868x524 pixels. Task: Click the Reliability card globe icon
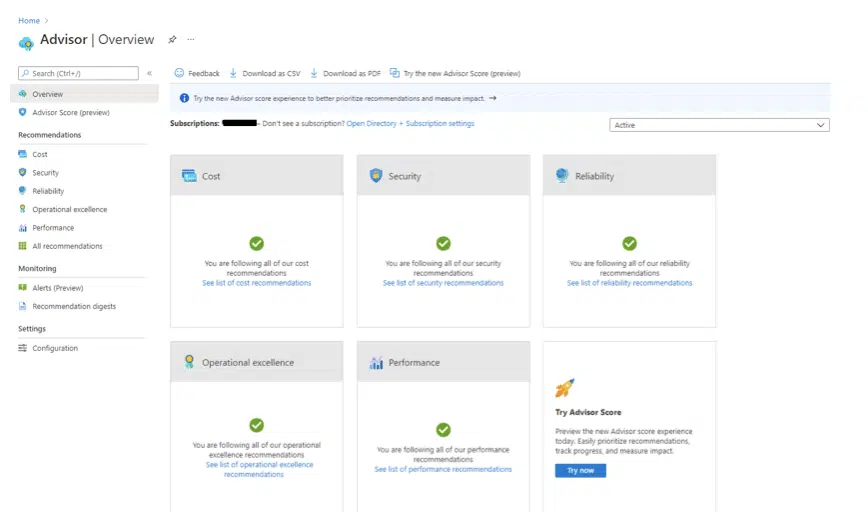pyautogui.click(x=562, y=175)
